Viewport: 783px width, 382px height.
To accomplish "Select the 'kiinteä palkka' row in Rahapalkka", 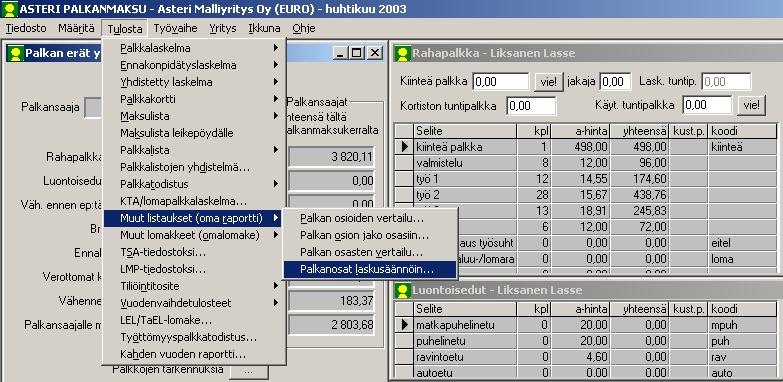I will click(586, 147).
